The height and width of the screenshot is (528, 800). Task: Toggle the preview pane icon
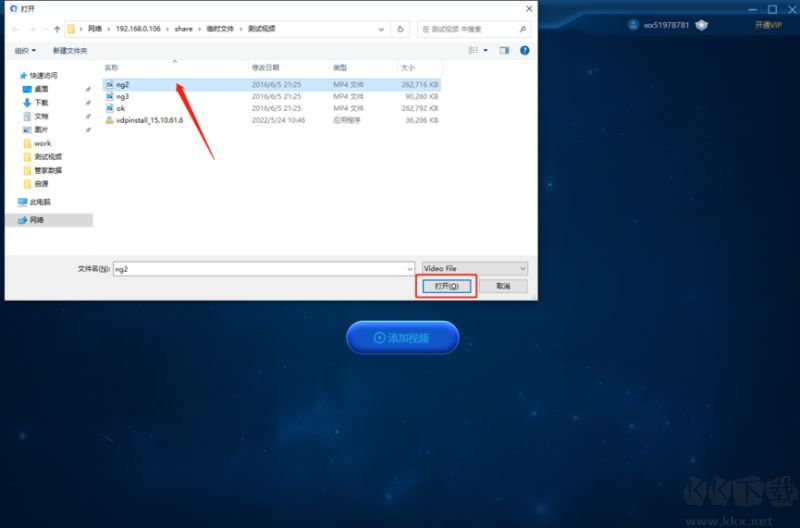pos(504,50)
